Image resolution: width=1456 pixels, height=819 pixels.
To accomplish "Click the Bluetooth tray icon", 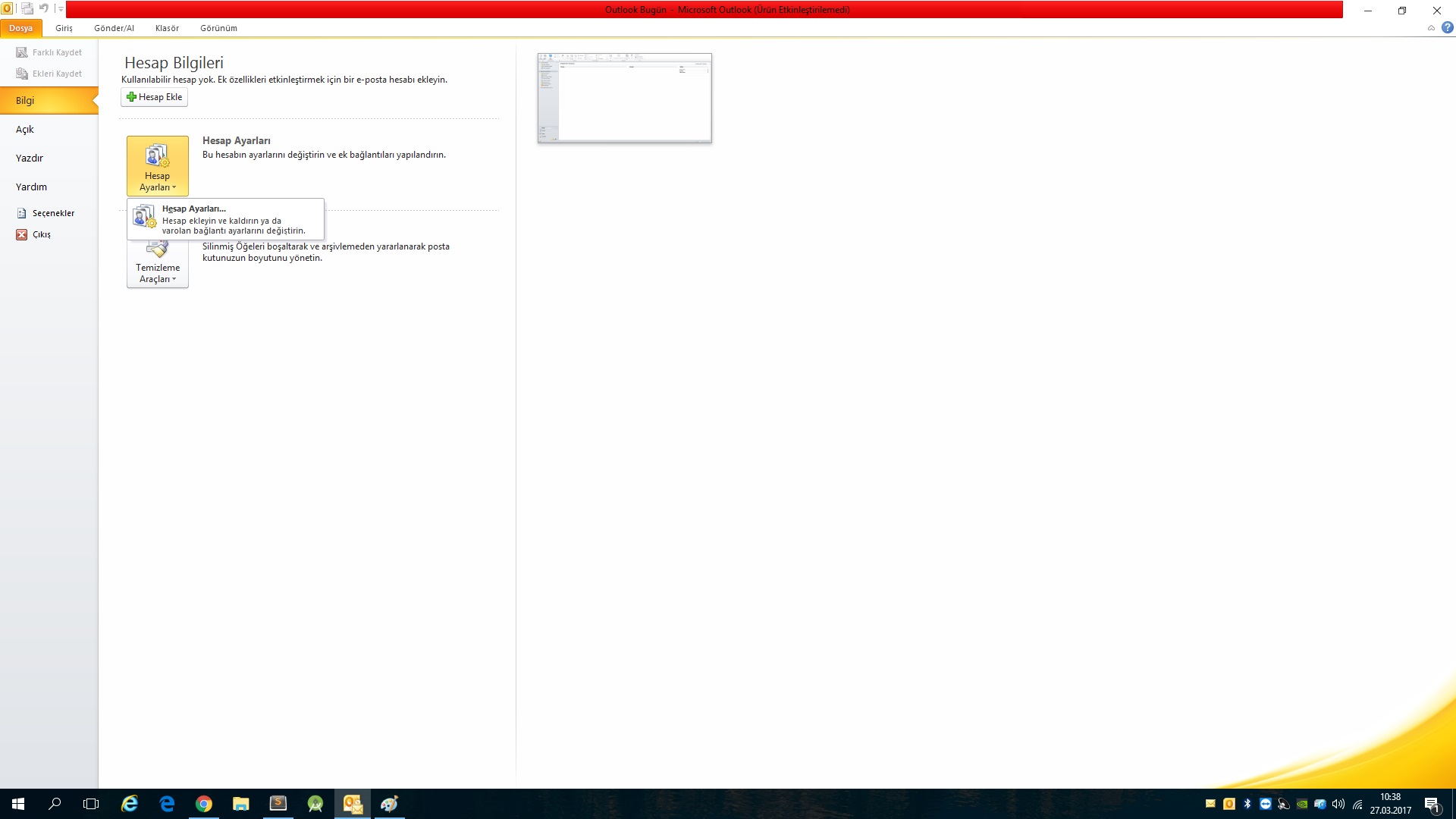I will pyautogui.click(x=1247, y=804).
